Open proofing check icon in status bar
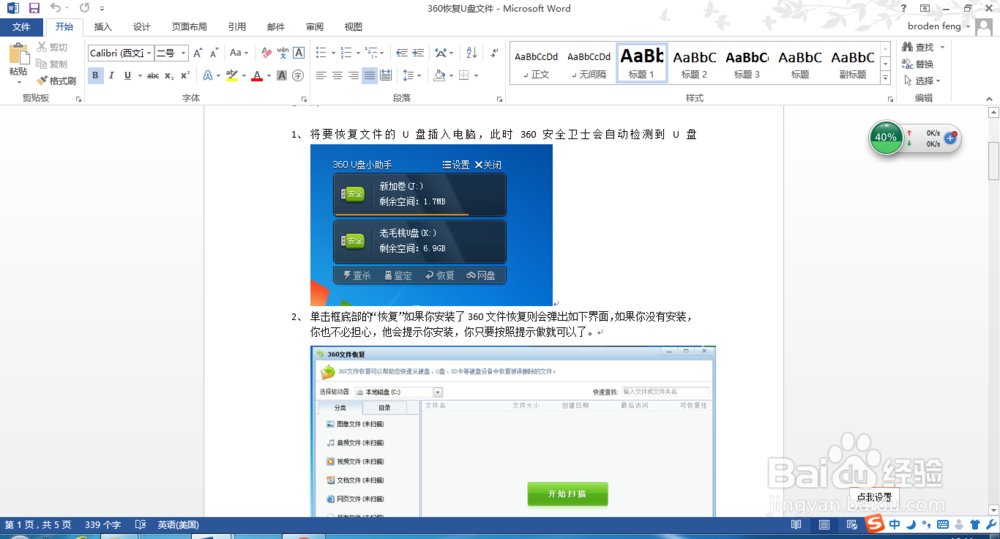This screenshot has height=539, width=1000. (140, 524)
